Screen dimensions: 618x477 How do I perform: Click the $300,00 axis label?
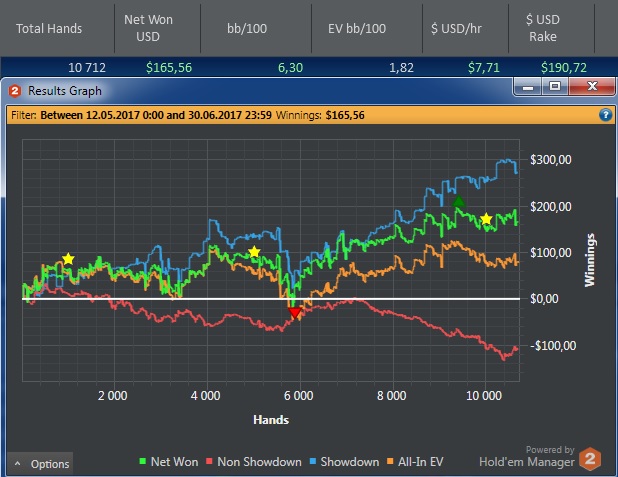[551, 160]
